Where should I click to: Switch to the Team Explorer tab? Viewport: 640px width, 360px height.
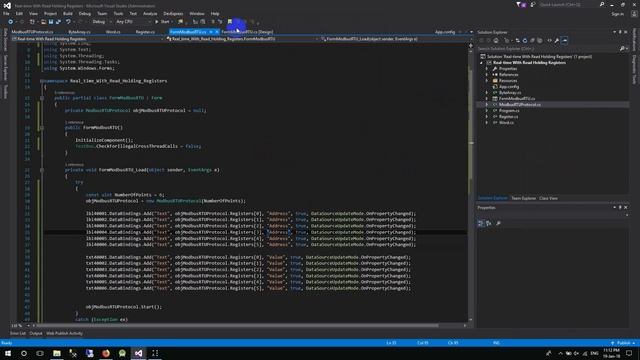[x=523, y=198]
